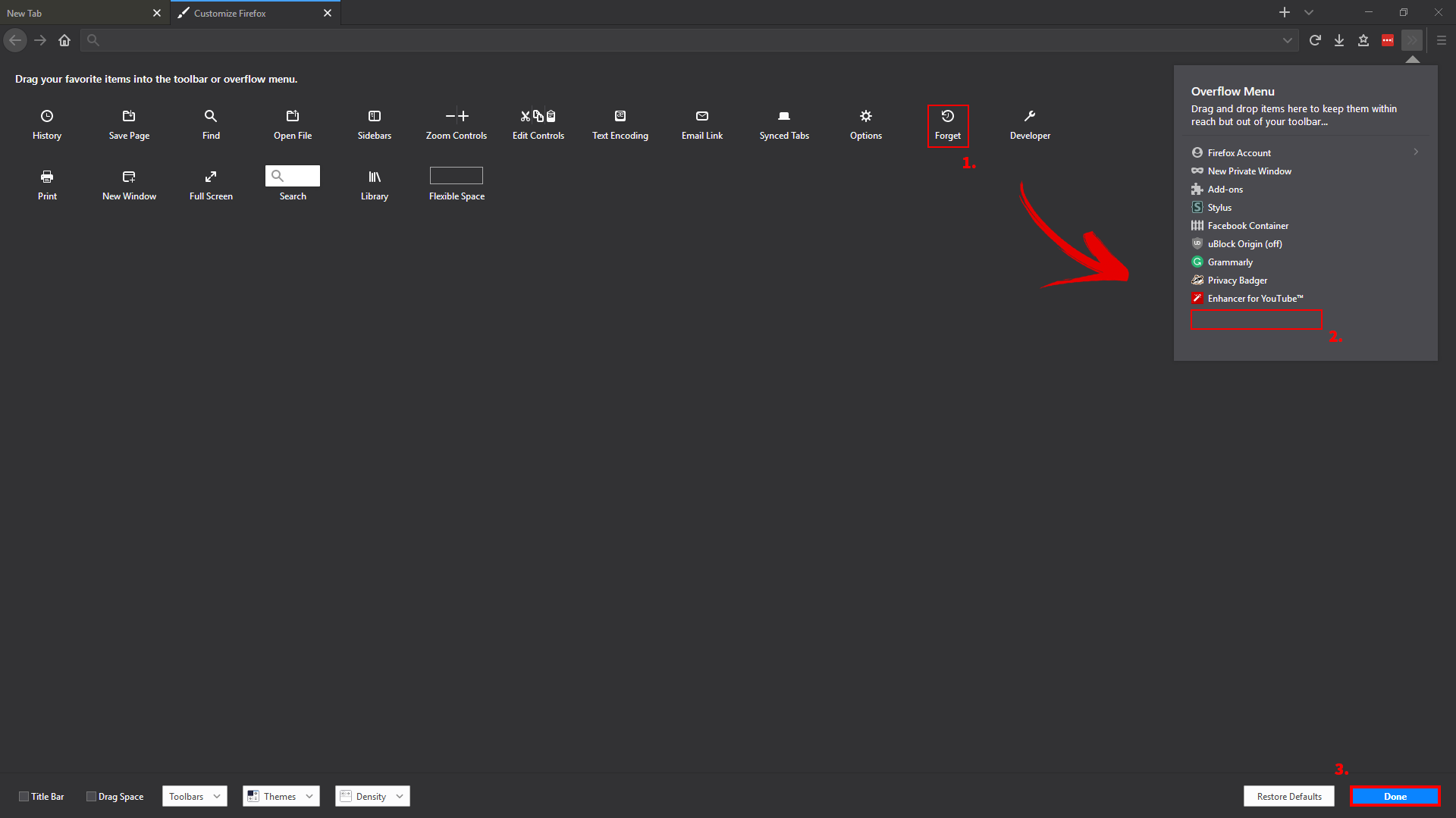Select the Full Screen icon
1456x818 pixels.
point(211,177)
